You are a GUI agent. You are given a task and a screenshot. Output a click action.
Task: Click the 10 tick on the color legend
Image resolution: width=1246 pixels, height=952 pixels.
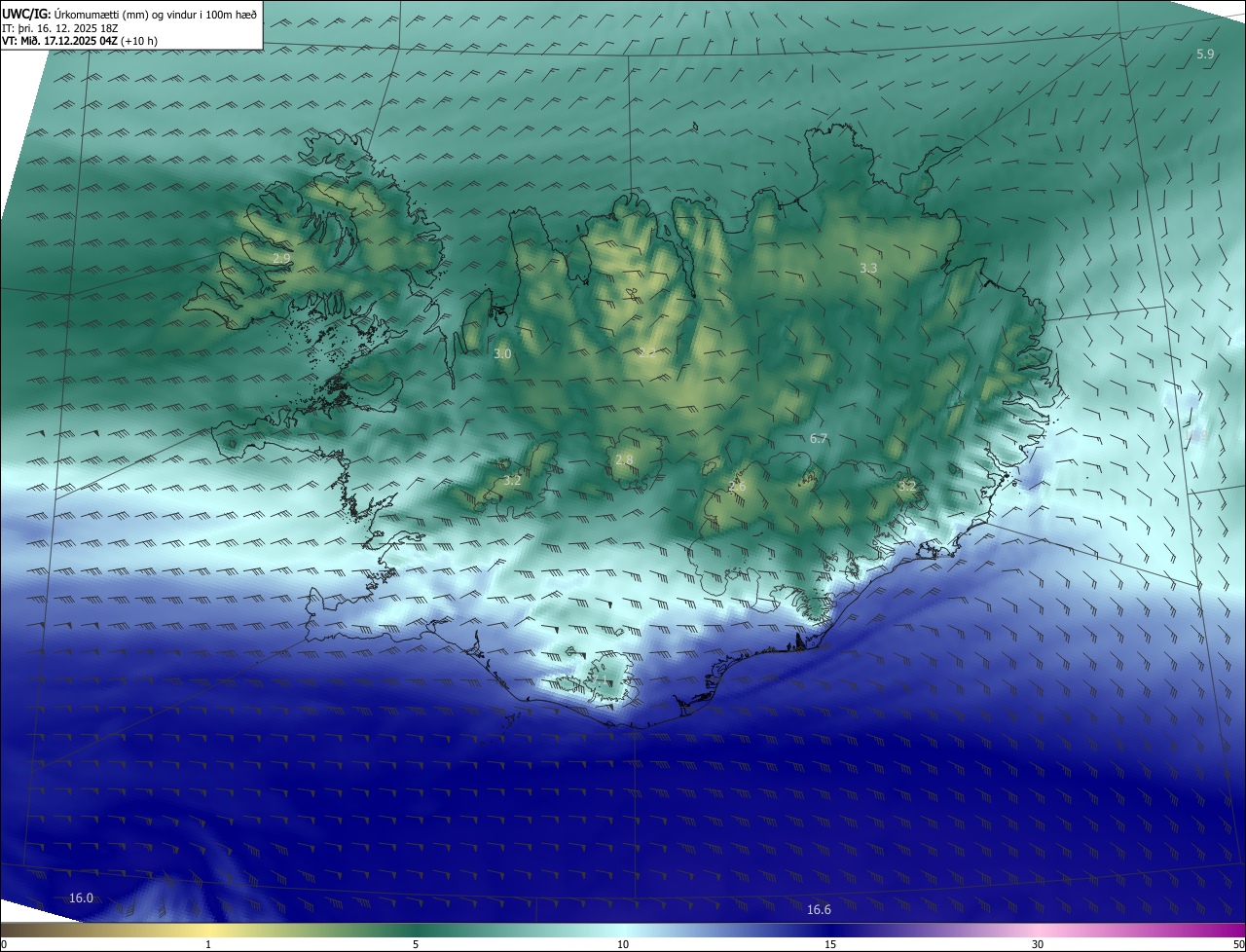623,944
